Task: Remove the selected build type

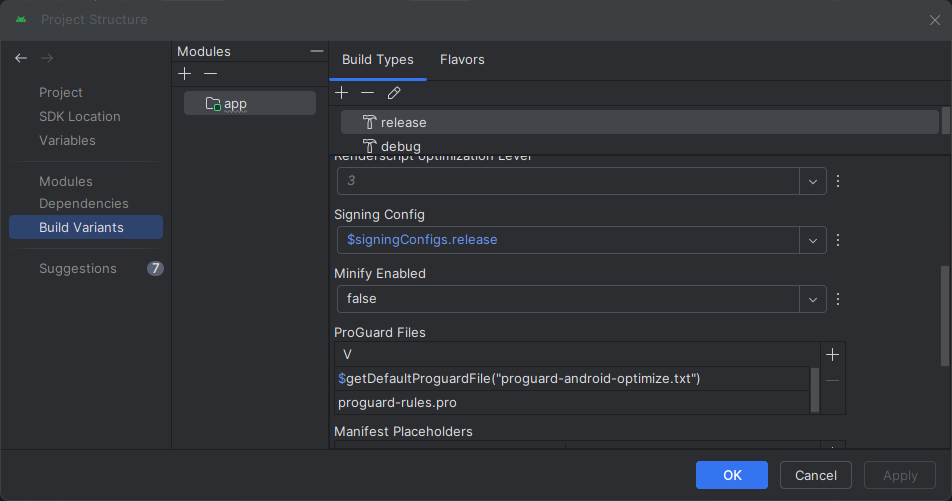Action: click(368, 93)
